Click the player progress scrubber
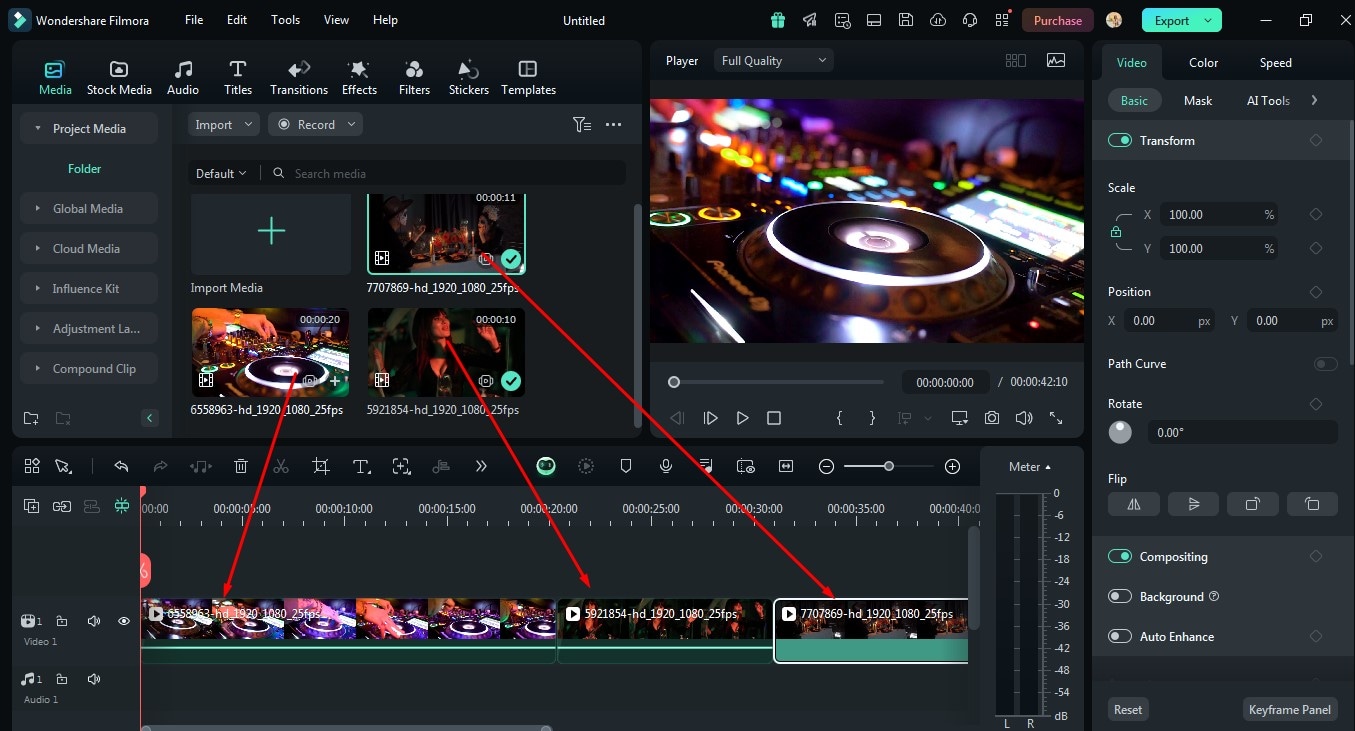 point(674,382)
